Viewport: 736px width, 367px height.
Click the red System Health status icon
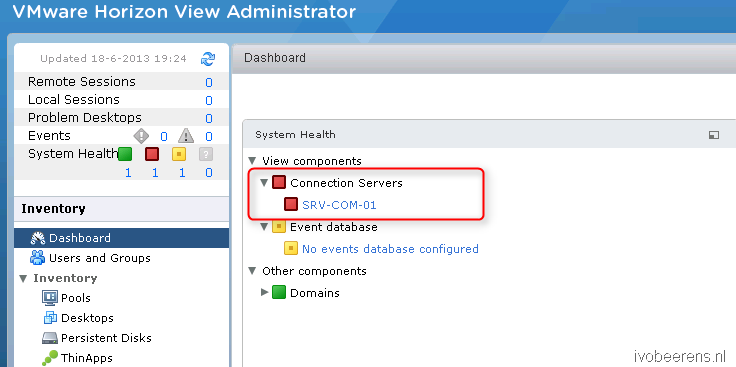click(152, 154)
